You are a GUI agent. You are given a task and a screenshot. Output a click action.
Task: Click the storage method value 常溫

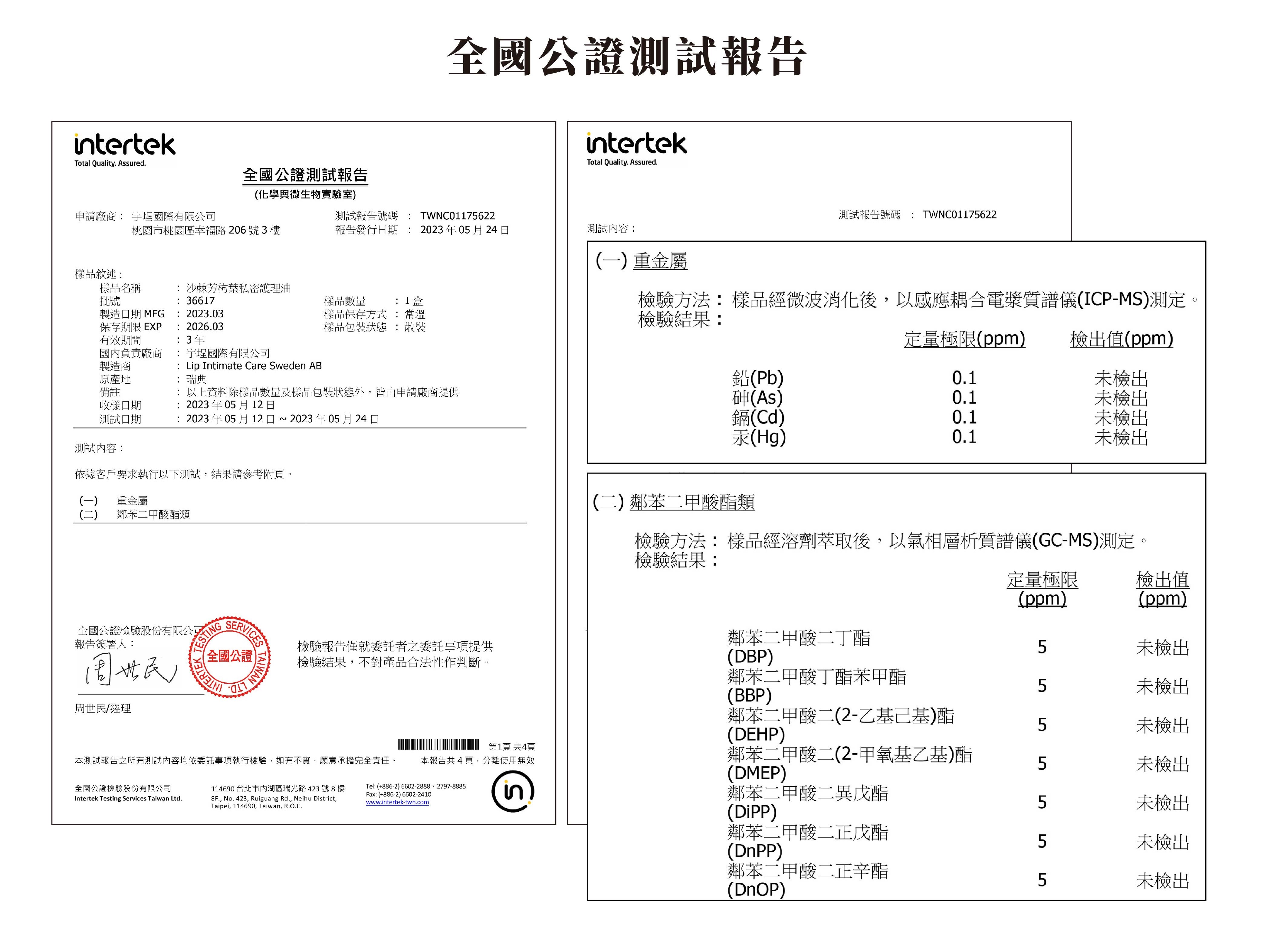click(x=415, y=315)
